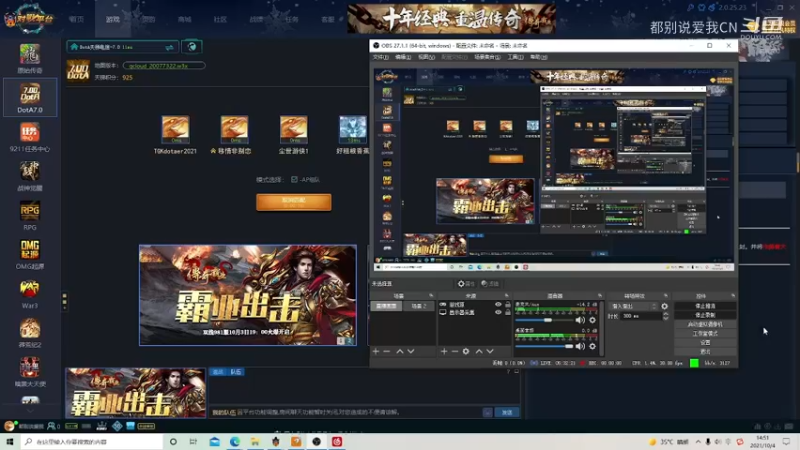The height and width of the screenshot is (450, 800).
Task: Open the 编辑 menu in OBS
Action: [403, 57]
